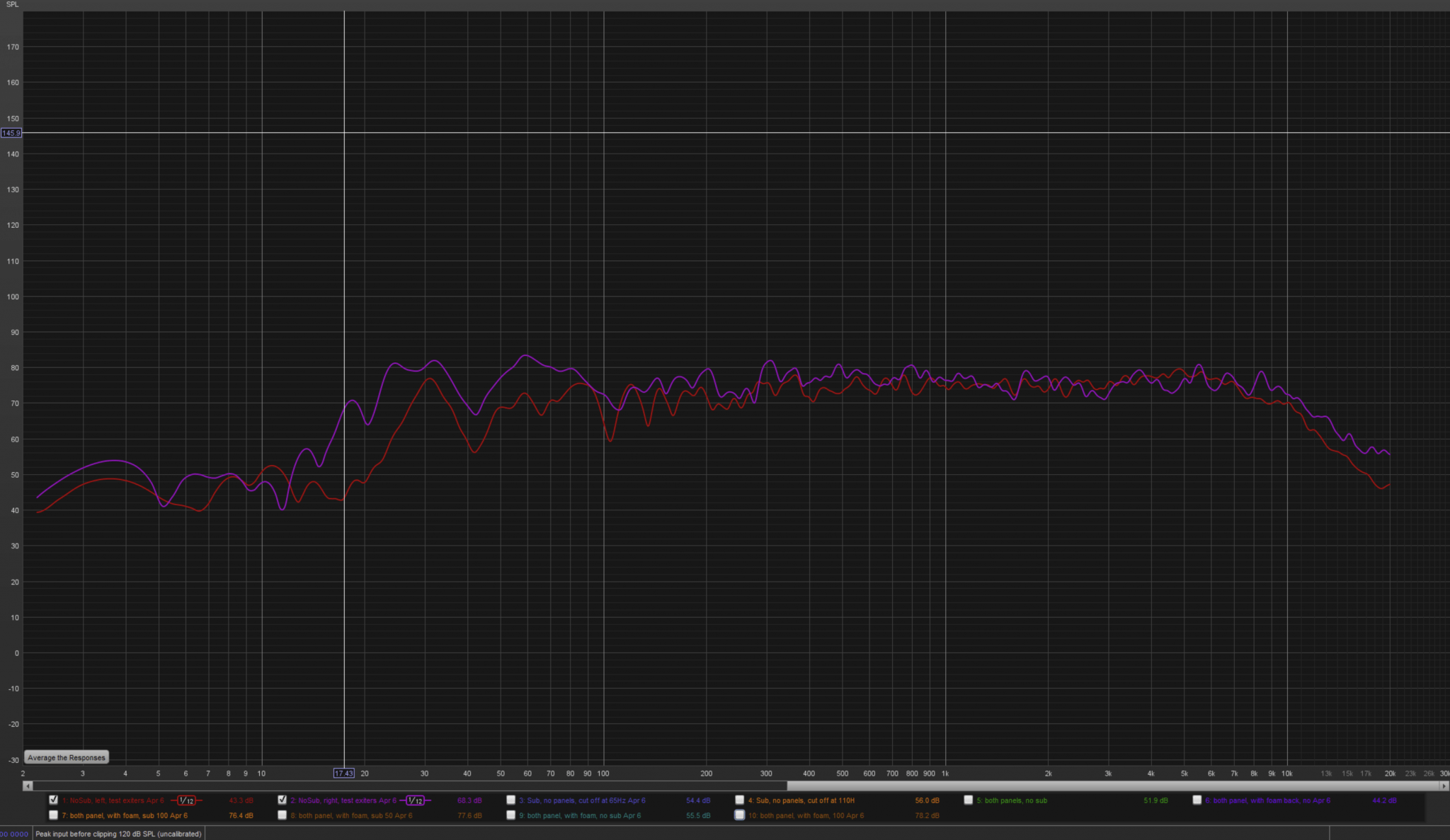Click the trace 1 label NoSub, left, test exiters

[113, 800]
